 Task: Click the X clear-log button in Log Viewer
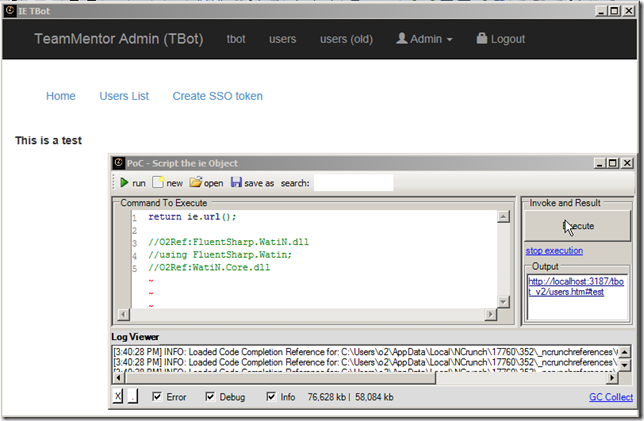(119, 397)
